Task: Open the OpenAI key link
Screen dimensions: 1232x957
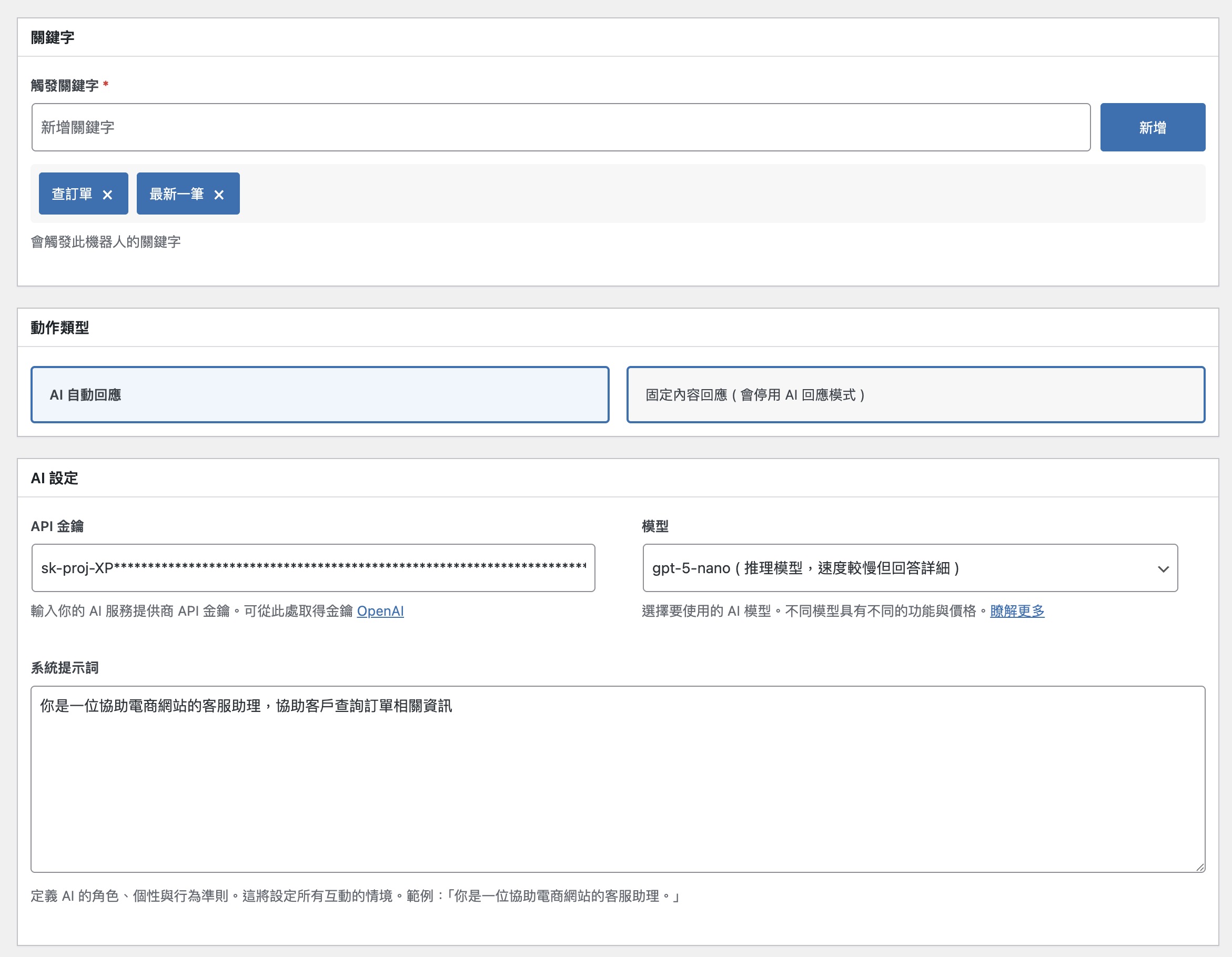Action: [x=380, y=610]
